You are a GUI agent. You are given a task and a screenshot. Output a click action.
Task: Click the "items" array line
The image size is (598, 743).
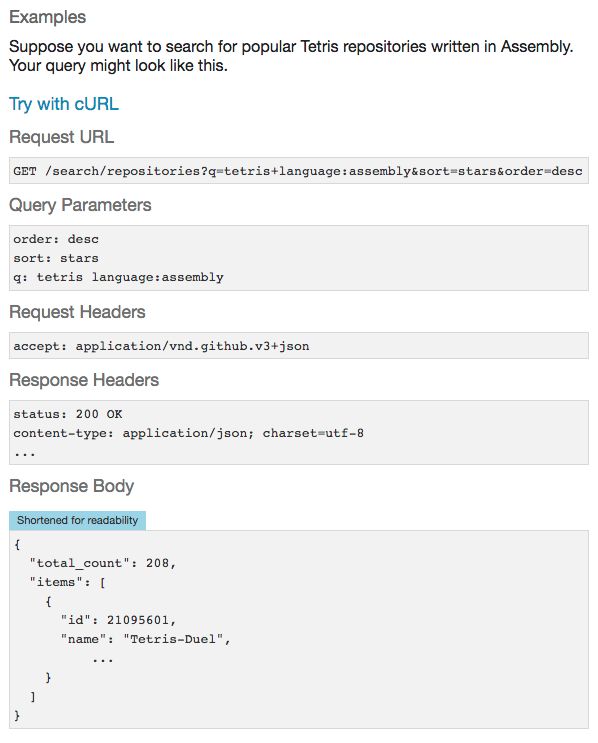tap(67, 582)
